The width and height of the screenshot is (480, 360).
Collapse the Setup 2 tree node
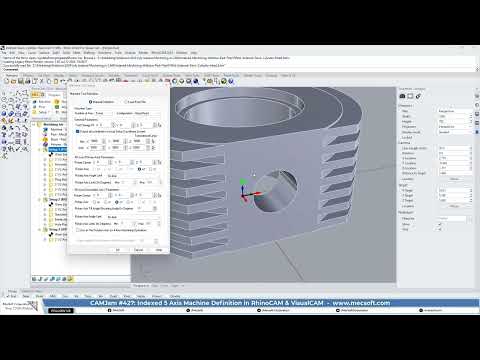tap(40, 199)
